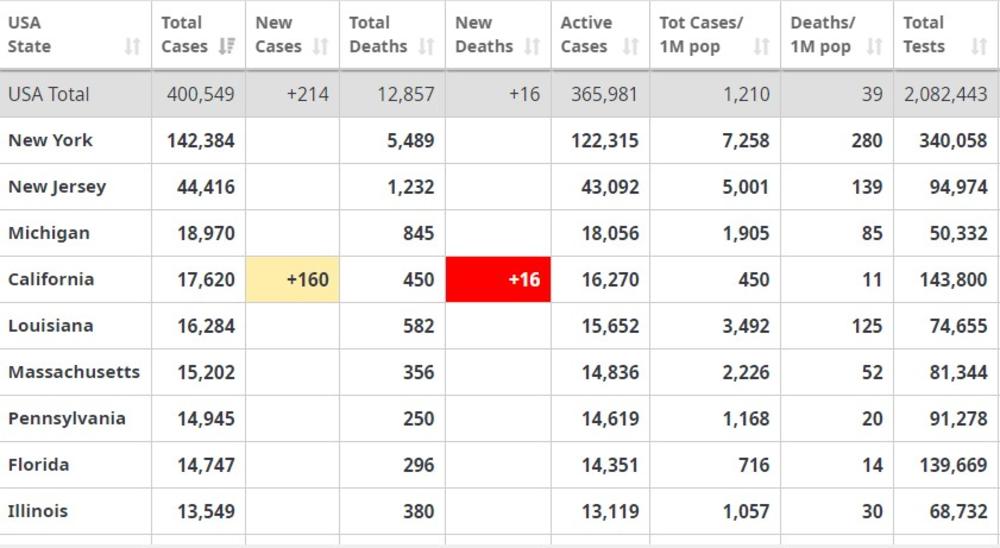Click the California state name
1000x548 pixels.
click(51, 279)
